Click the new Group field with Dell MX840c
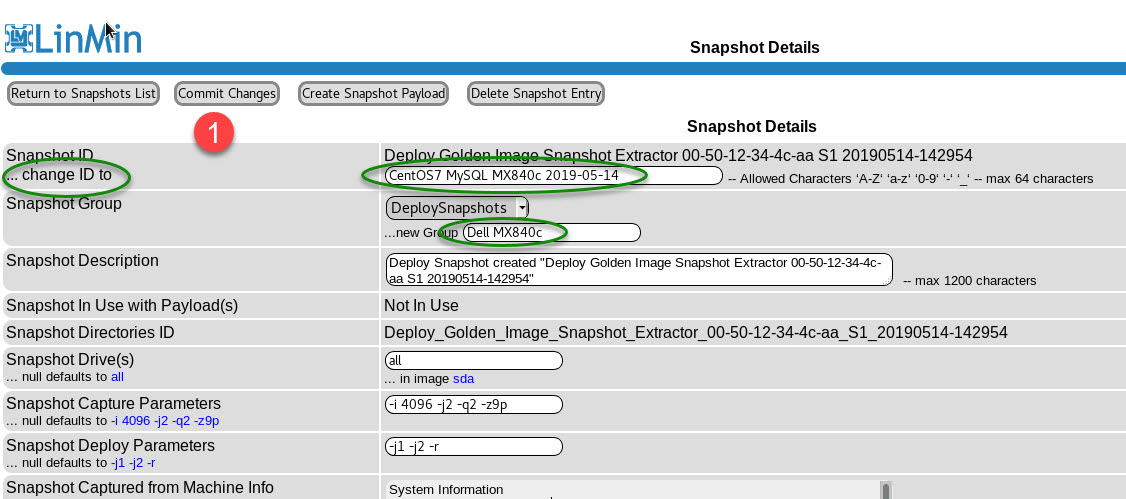The image size is (1126, 499). point(551,232)
